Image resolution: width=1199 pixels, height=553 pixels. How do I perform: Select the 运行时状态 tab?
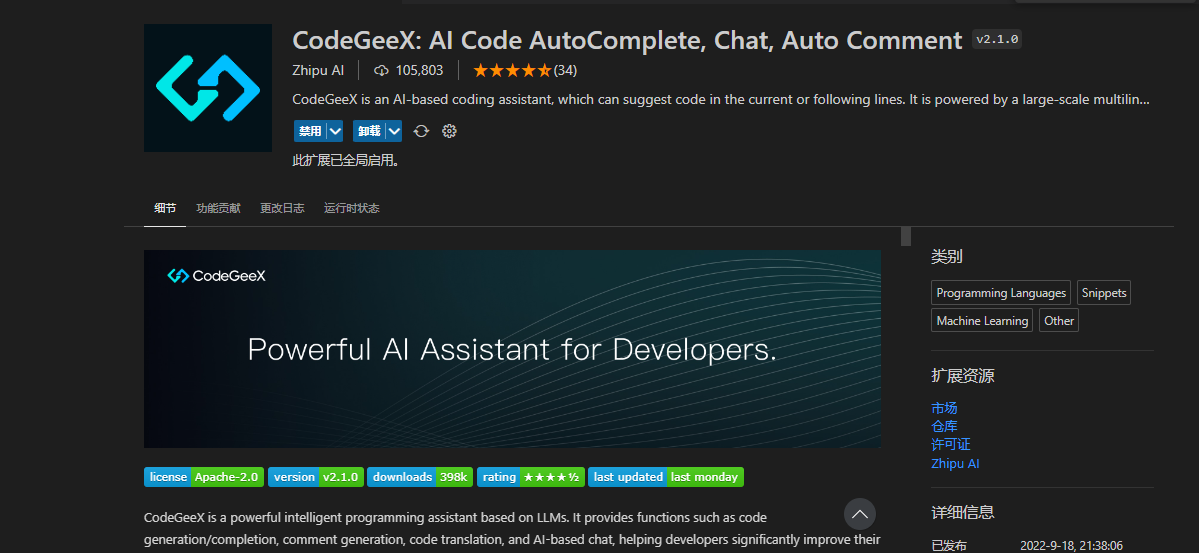point(351,208)
